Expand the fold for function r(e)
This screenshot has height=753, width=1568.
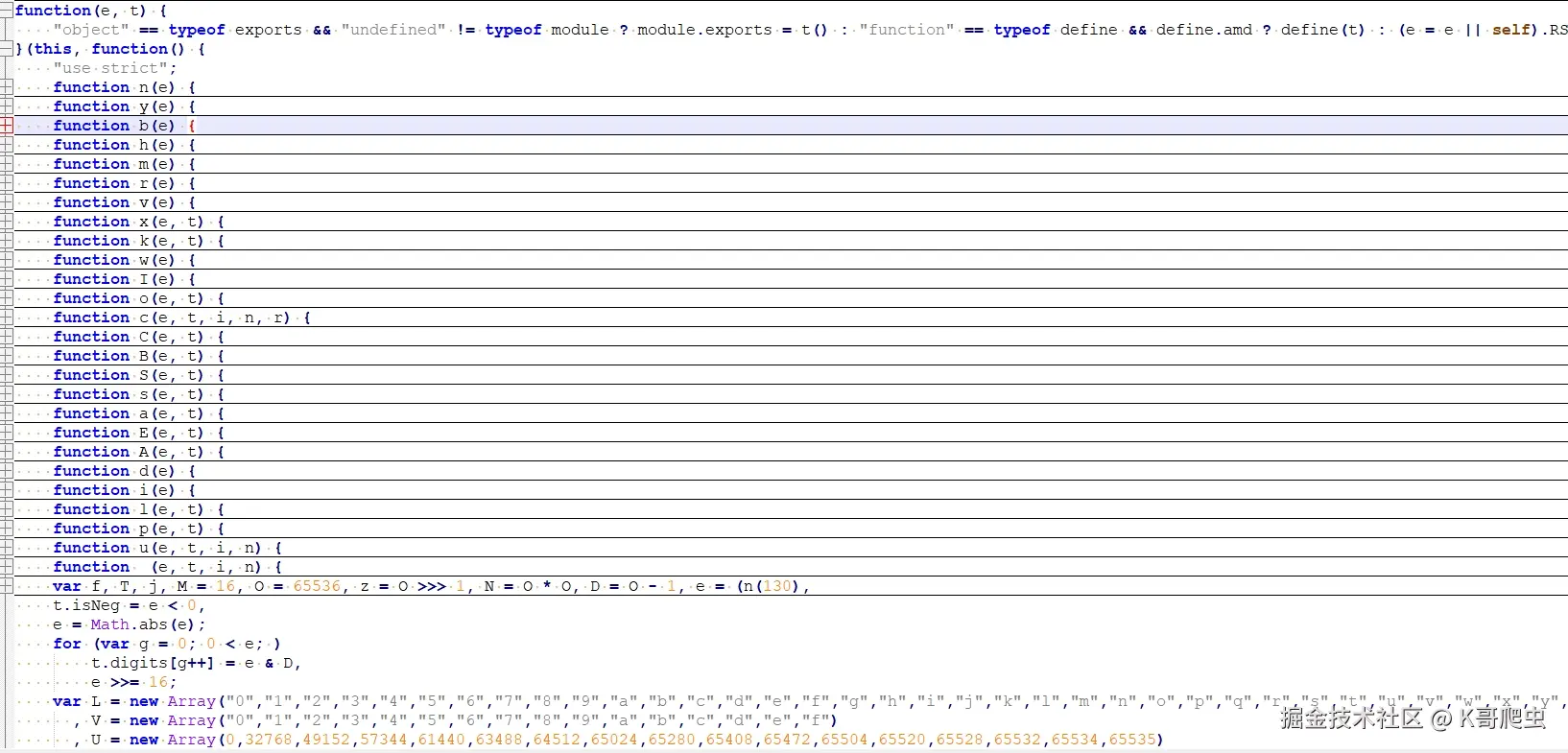pos(7,183)
